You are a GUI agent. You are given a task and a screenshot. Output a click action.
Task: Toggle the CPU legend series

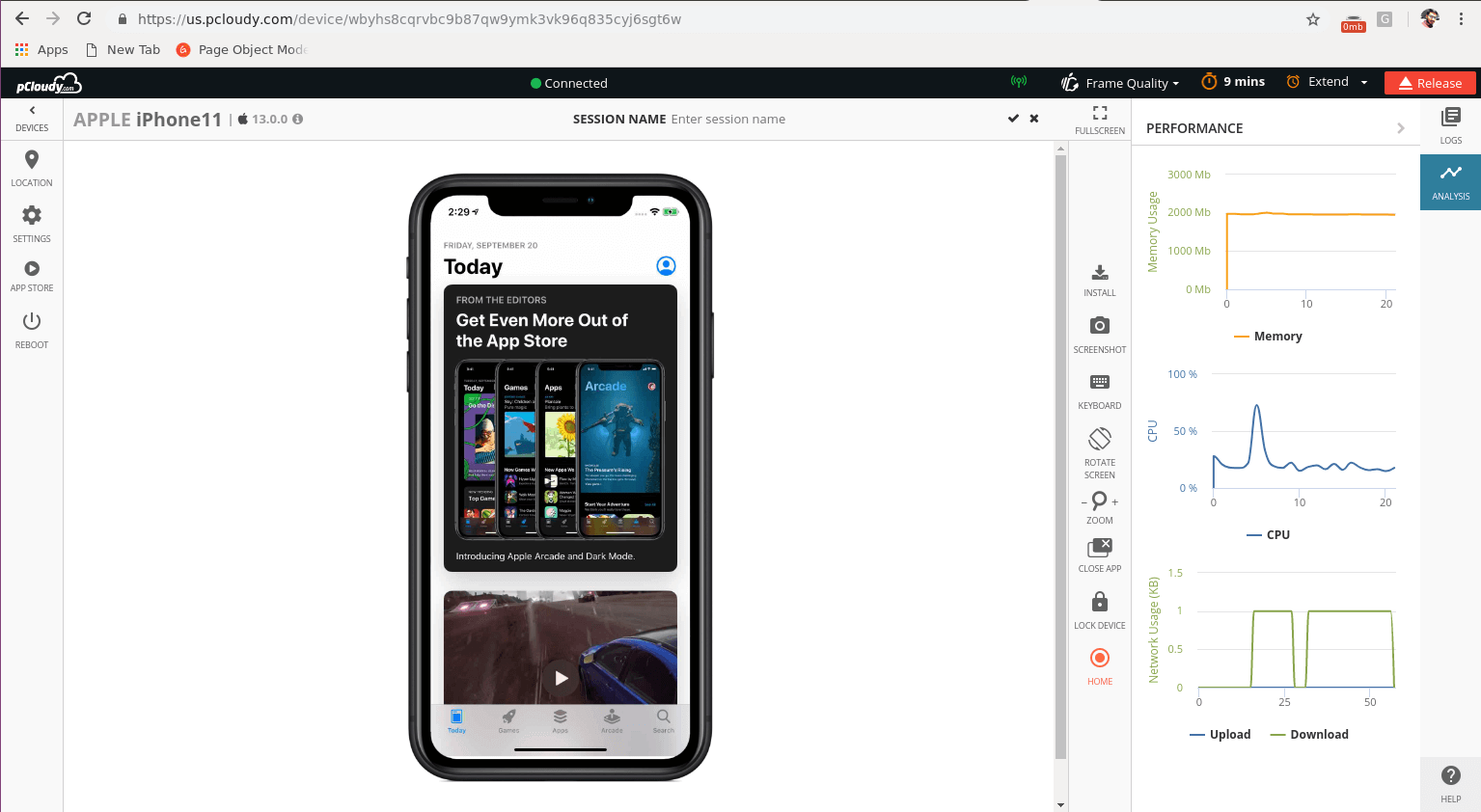pos(1268,534)
